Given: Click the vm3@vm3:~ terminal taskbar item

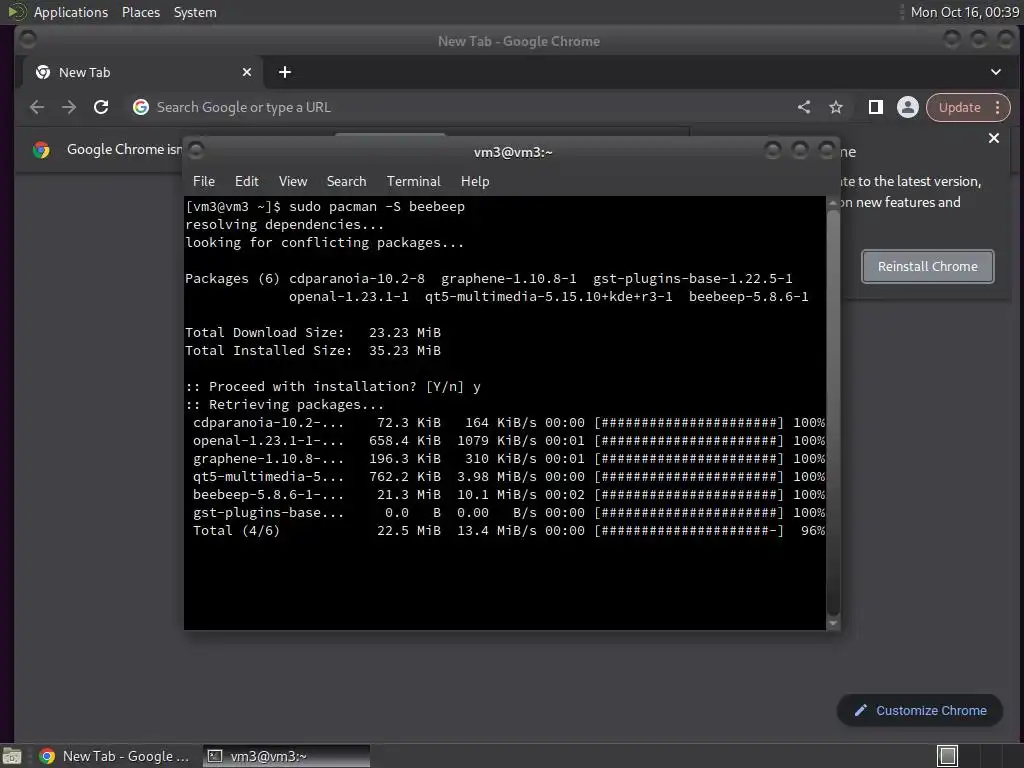Looking at the screenshot, I should click(x=286, y=756).
